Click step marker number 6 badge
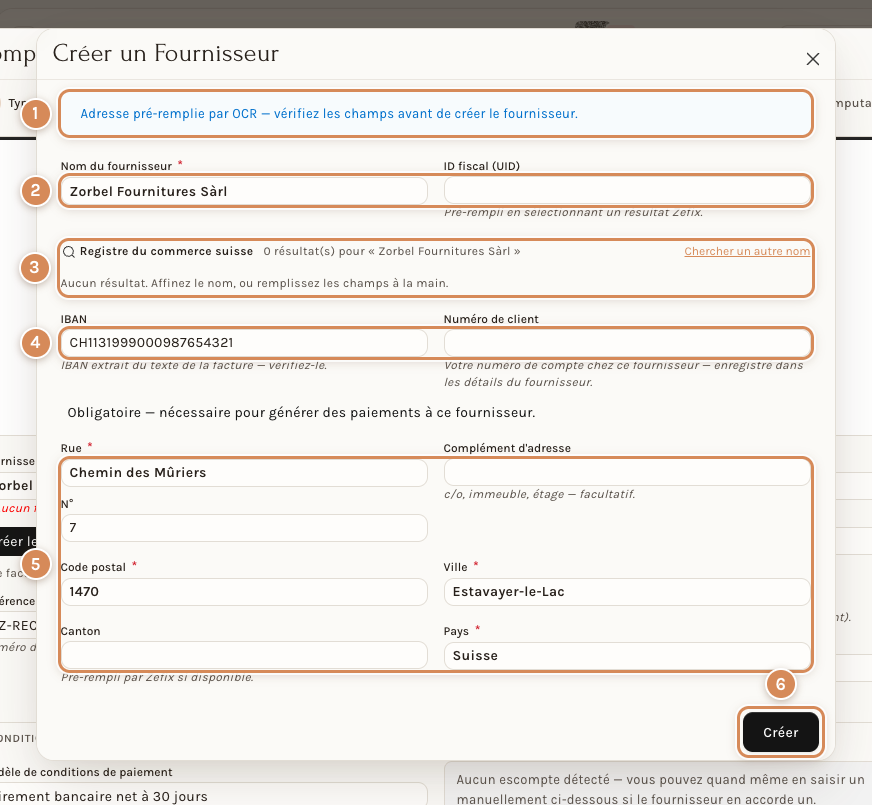Image resolution: width=872 pixels, height=805 pixels. click(780, 684)
